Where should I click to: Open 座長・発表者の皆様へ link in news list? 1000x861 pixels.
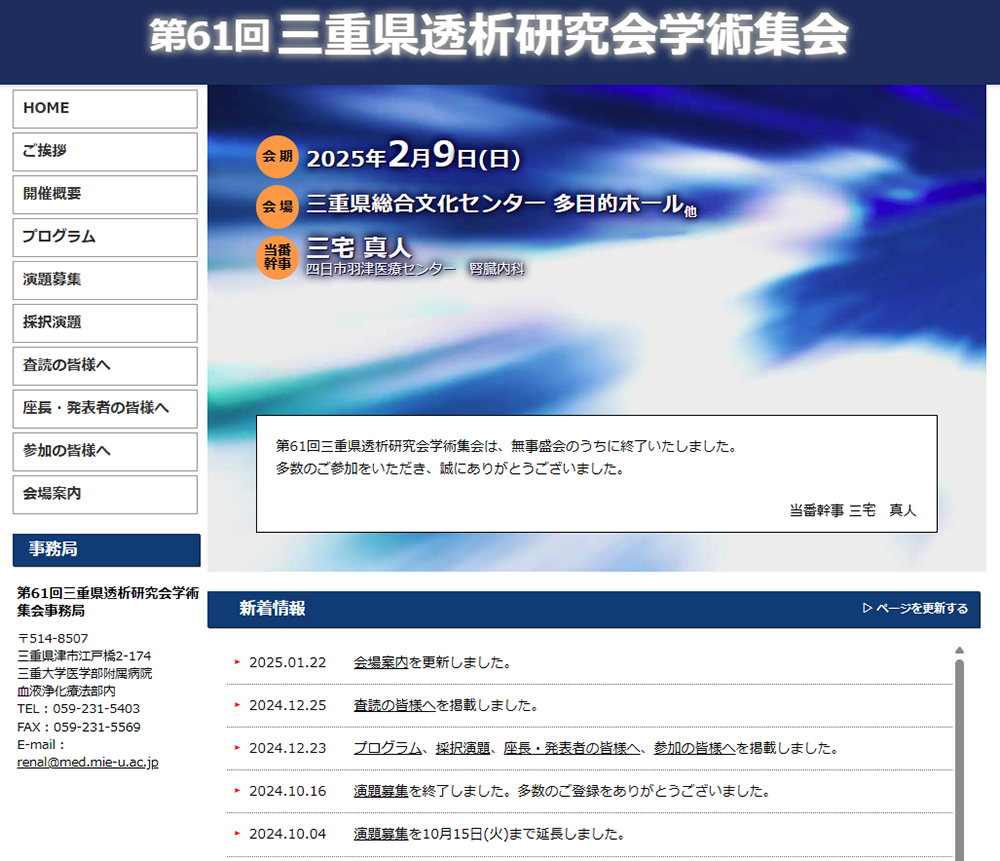(572, 748)
